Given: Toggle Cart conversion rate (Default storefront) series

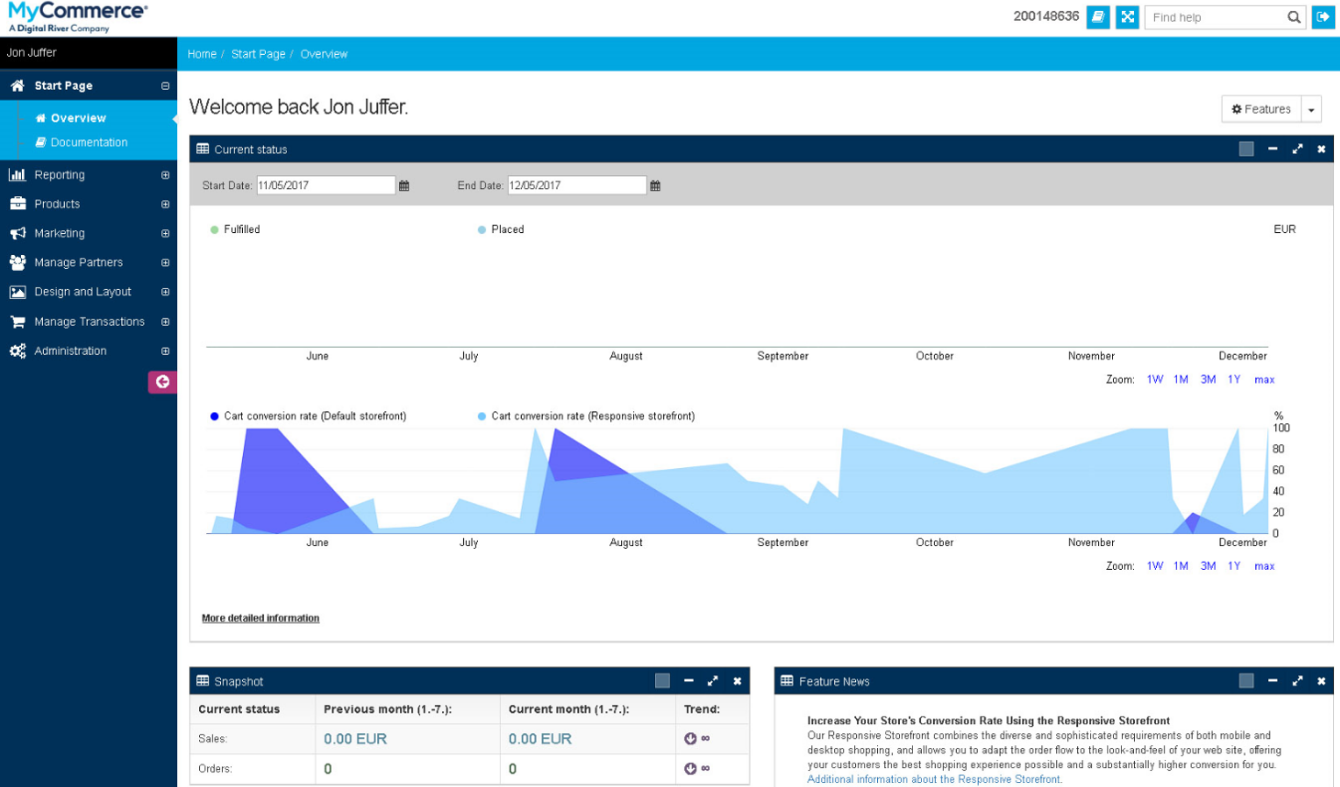Looking at the screenshot, I should point(308,416).
